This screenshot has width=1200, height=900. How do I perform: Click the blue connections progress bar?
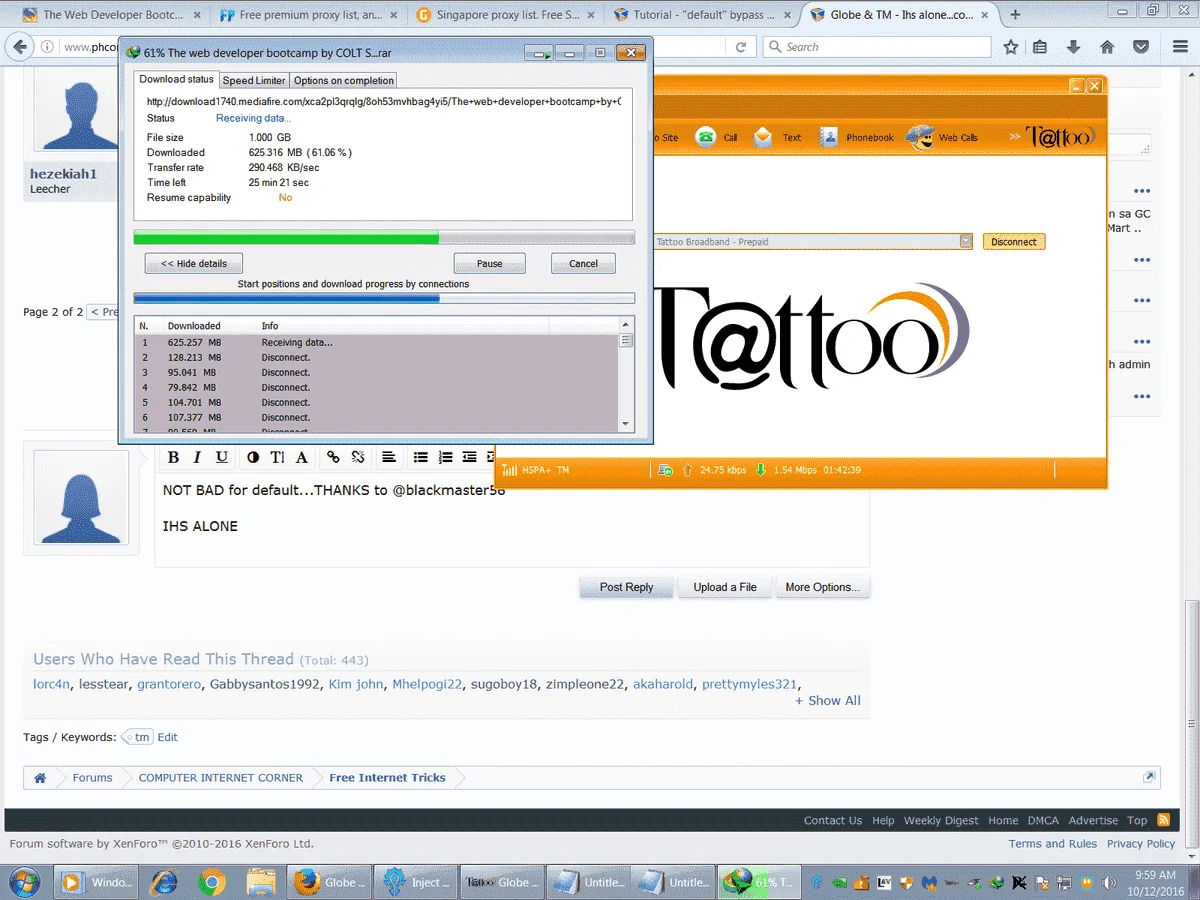(x=384, y=298)
